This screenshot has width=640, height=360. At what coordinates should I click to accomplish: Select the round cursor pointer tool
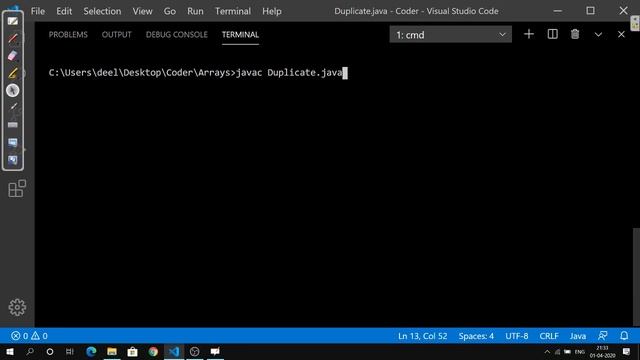[x=13, y=90]
